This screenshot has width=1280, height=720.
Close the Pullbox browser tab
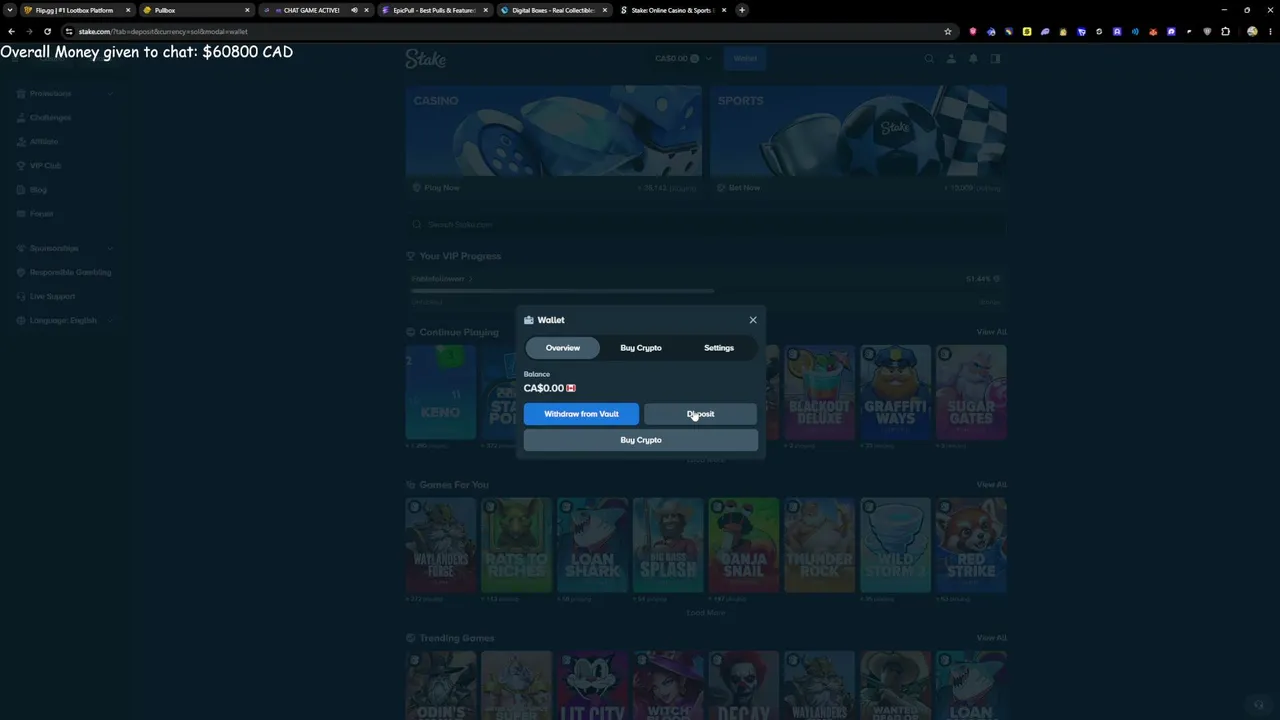click(x=247, y=10)
